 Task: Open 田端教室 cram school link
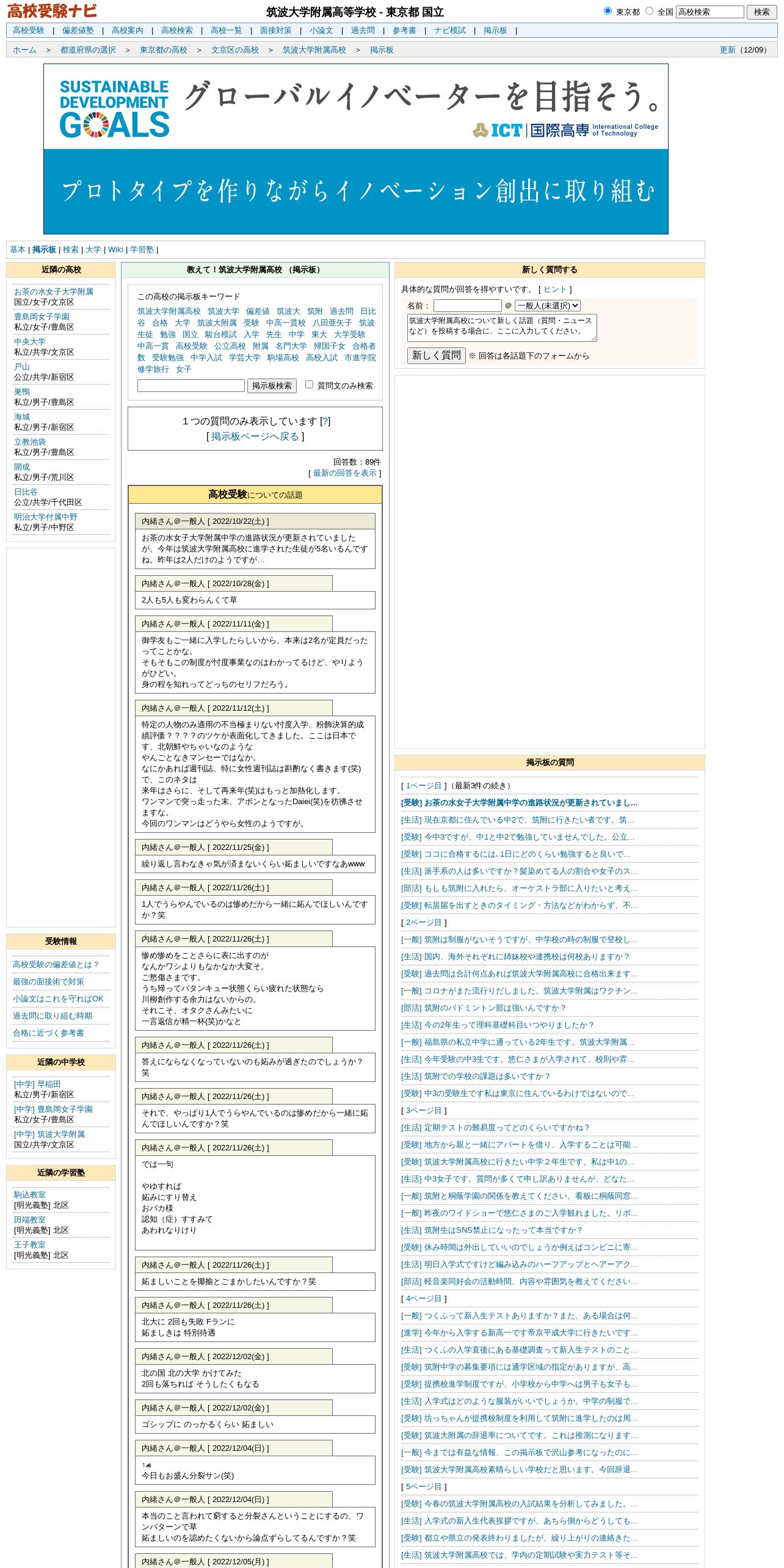click(30, 1220)
